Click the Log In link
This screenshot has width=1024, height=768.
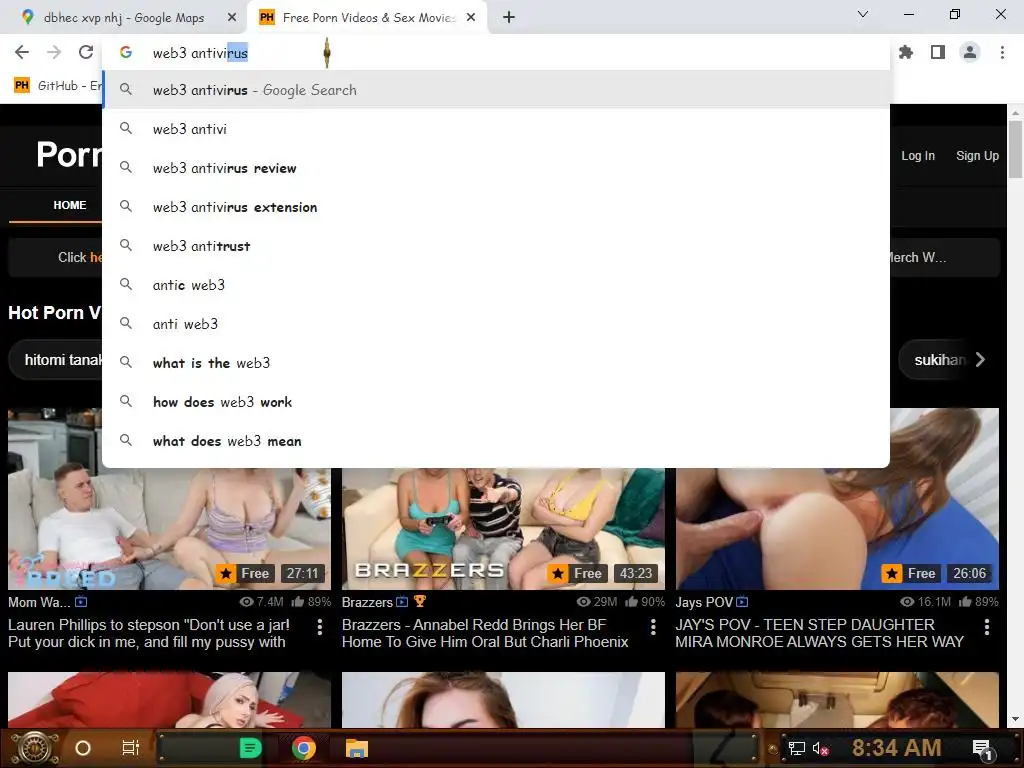(x=918, y=155)
